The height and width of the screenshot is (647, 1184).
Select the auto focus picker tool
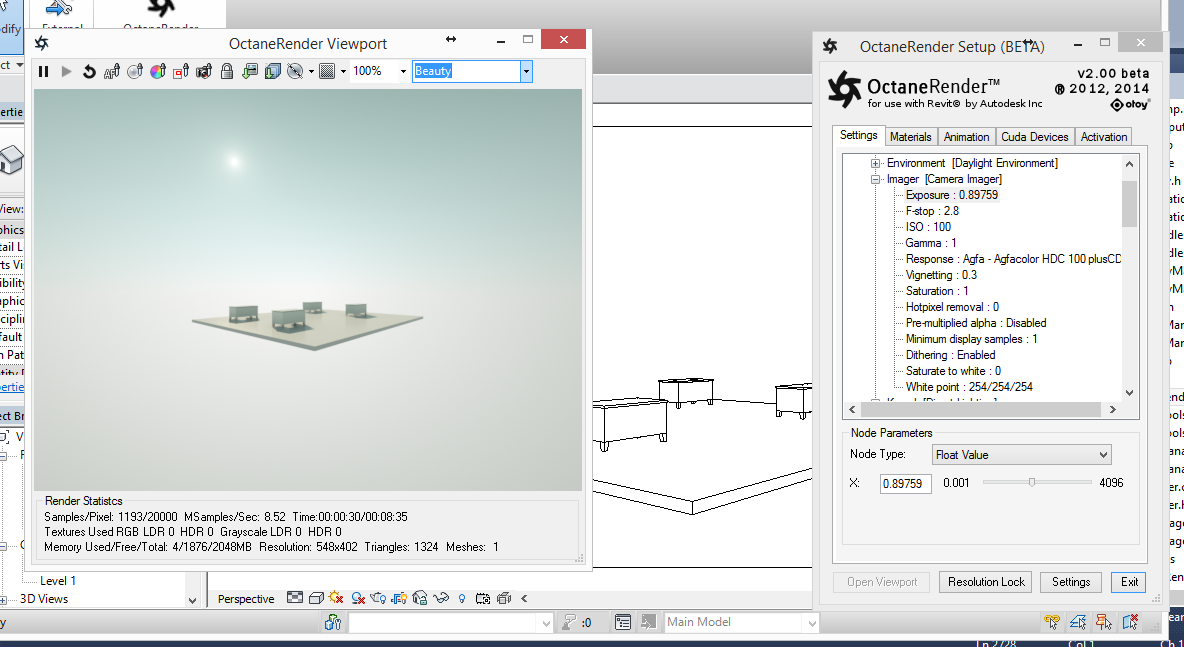click(112, 71)
